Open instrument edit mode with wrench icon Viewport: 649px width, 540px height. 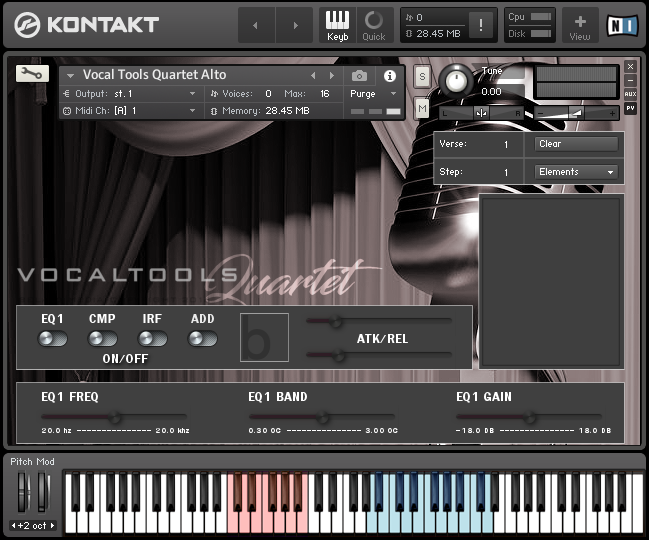32,74
